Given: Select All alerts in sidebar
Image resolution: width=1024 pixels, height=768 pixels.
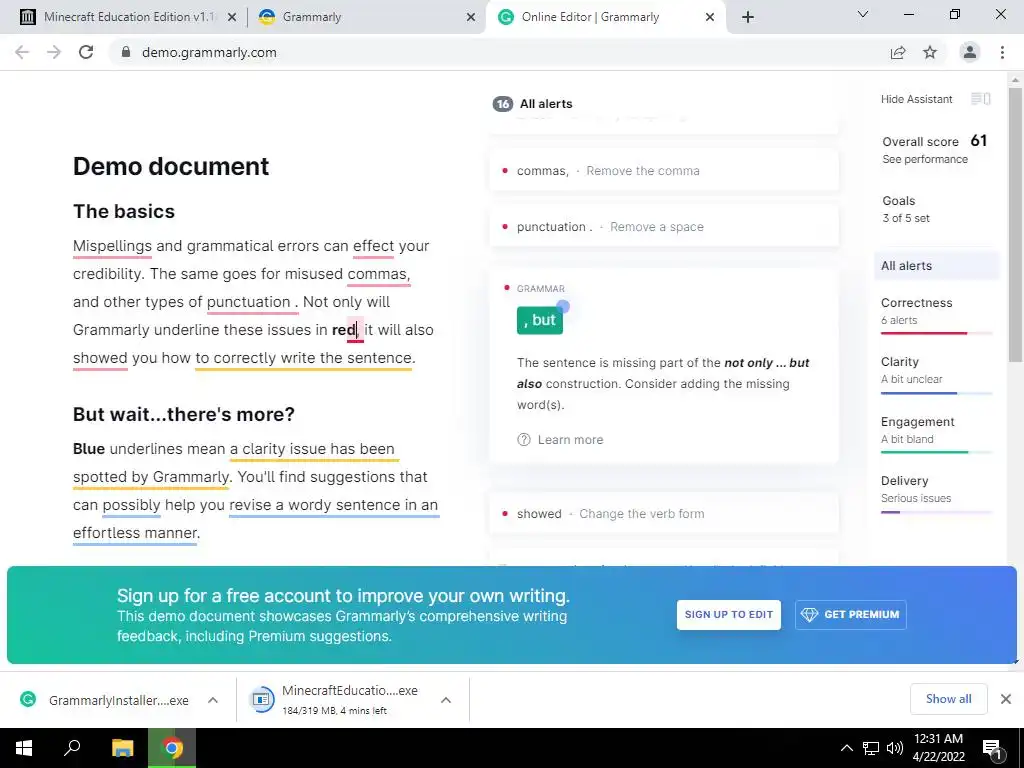Looking at the screenshot, I should 936,266.
